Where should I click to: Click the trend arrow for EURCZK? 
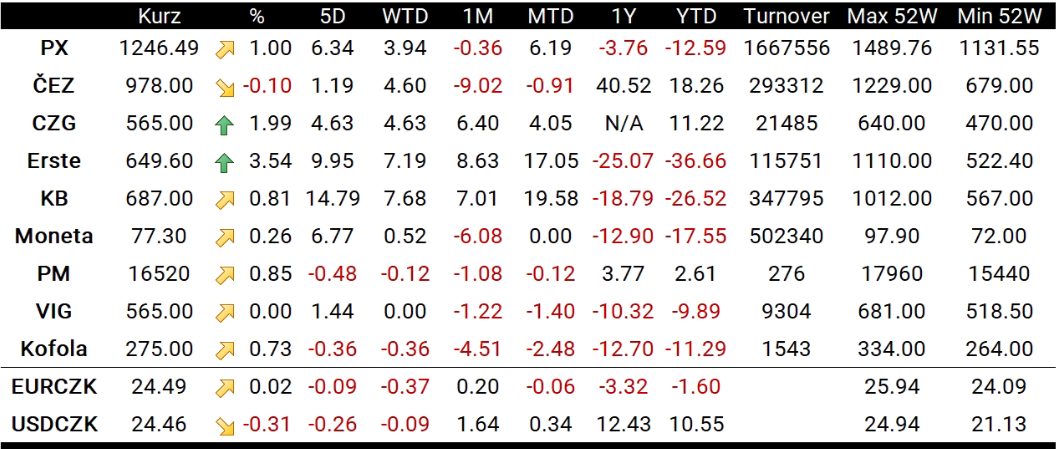pos(225,387)
